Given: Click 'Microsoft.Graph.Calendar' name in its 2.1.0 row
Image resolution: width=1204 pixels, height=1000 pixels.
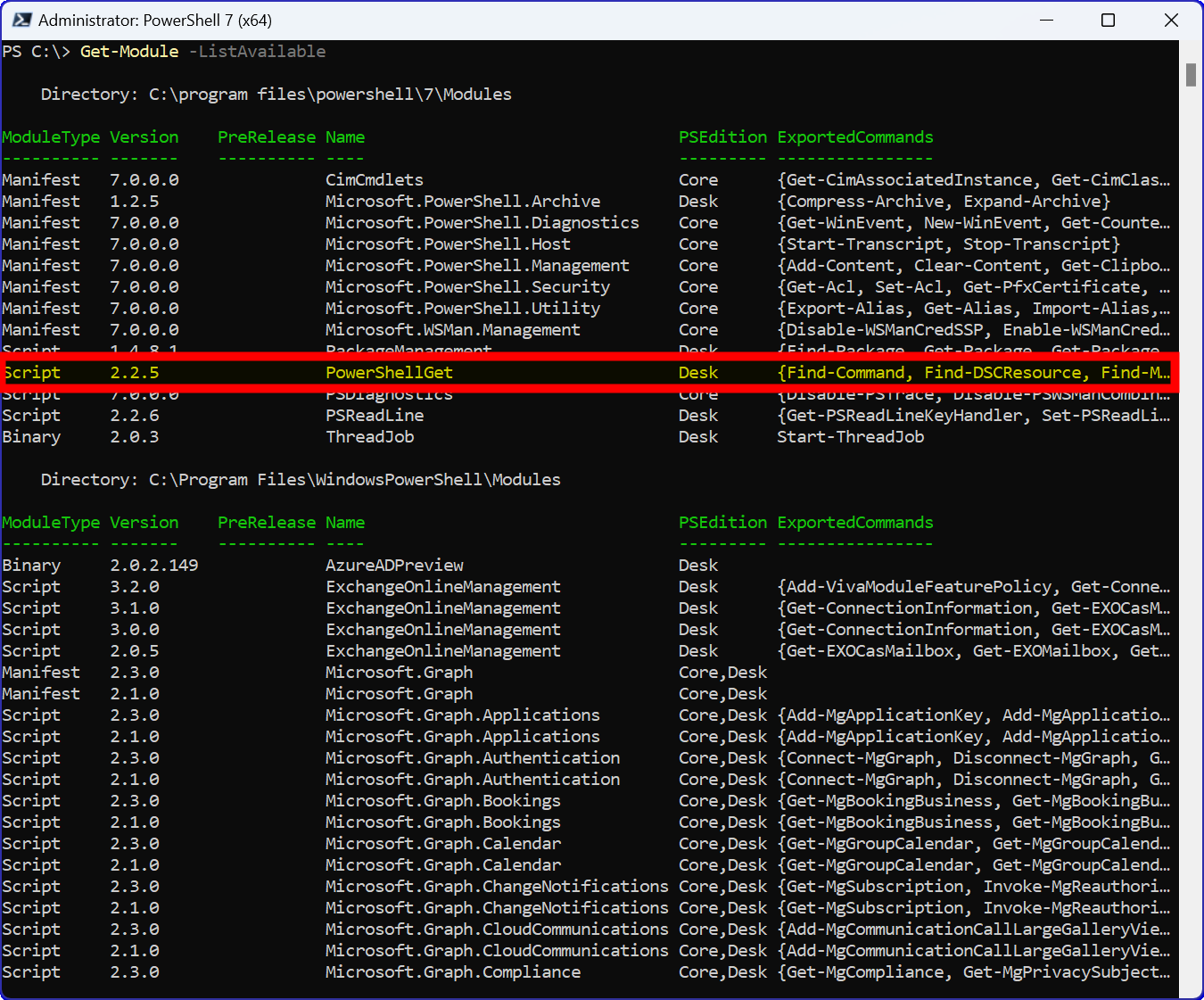Looking at the screenshot, I should [443, 865].
